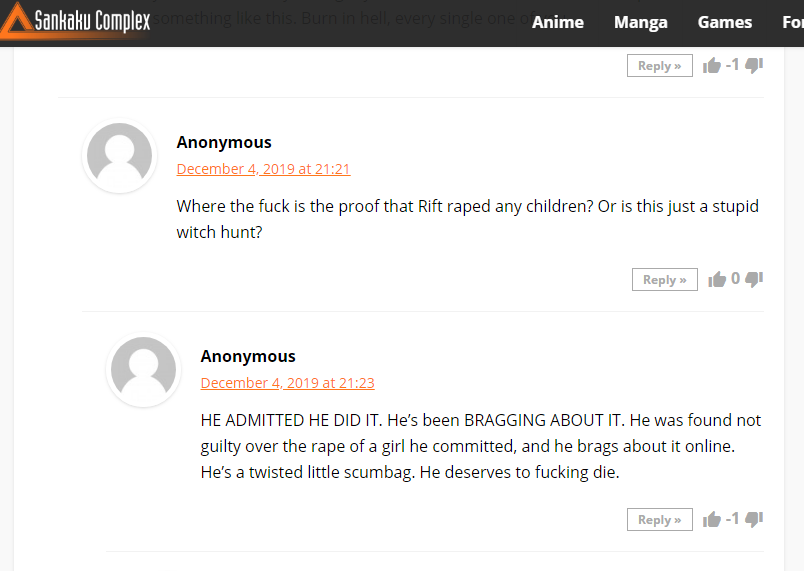804x571 pixels.
Task: Downvote the 21:23 Anonymous comment
Action: click(x=754, y=519)
